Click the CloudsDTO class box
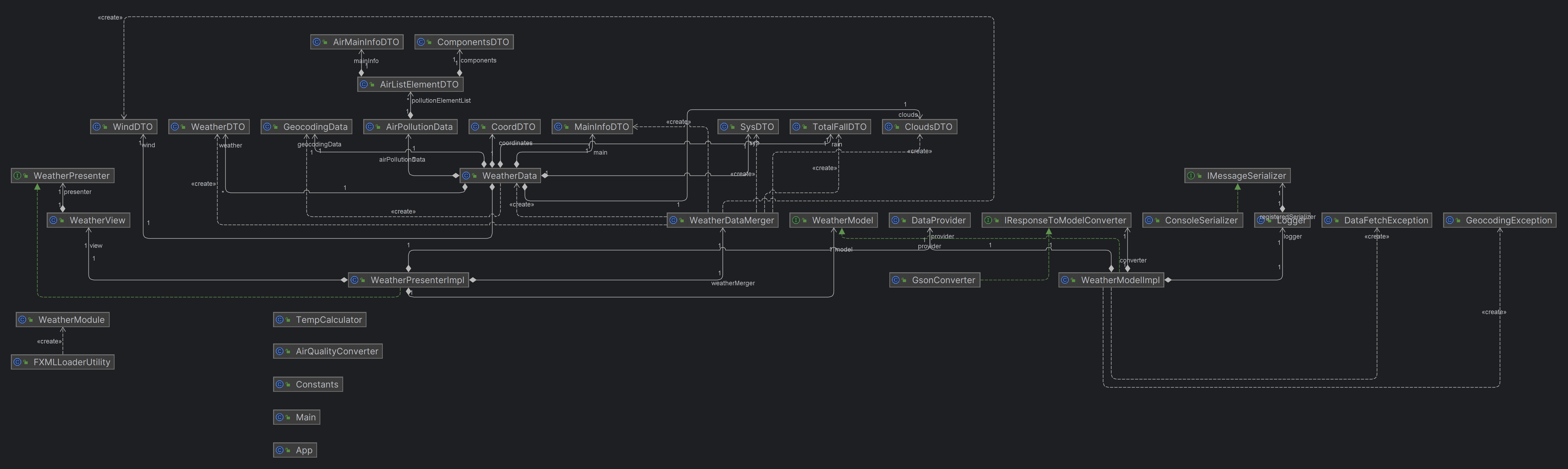1568x469 pixels. (x=928, y=127)
